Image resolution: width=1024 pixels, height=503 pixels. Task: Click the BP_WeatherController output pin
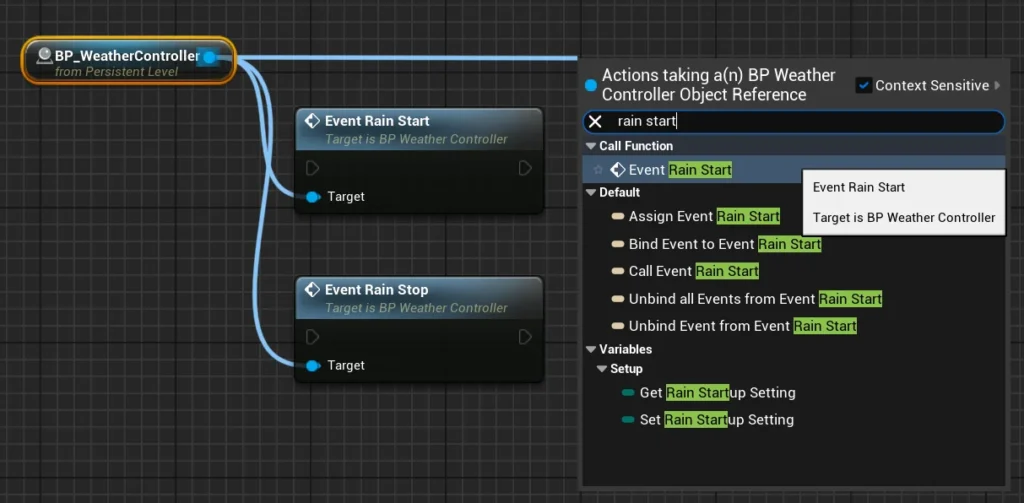pos(209,57)
